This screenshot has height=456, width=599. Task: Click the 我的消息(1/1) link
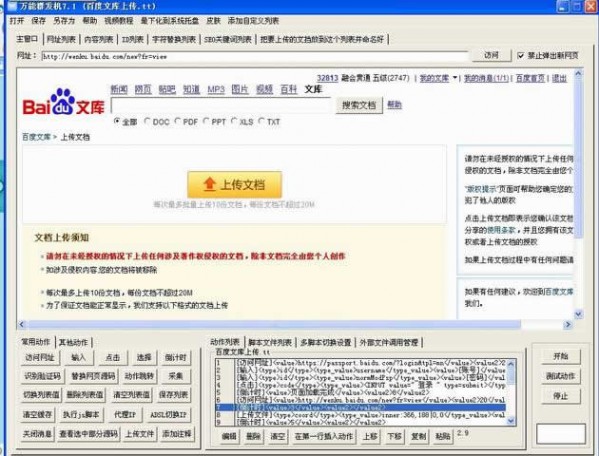tap(486, 78)
